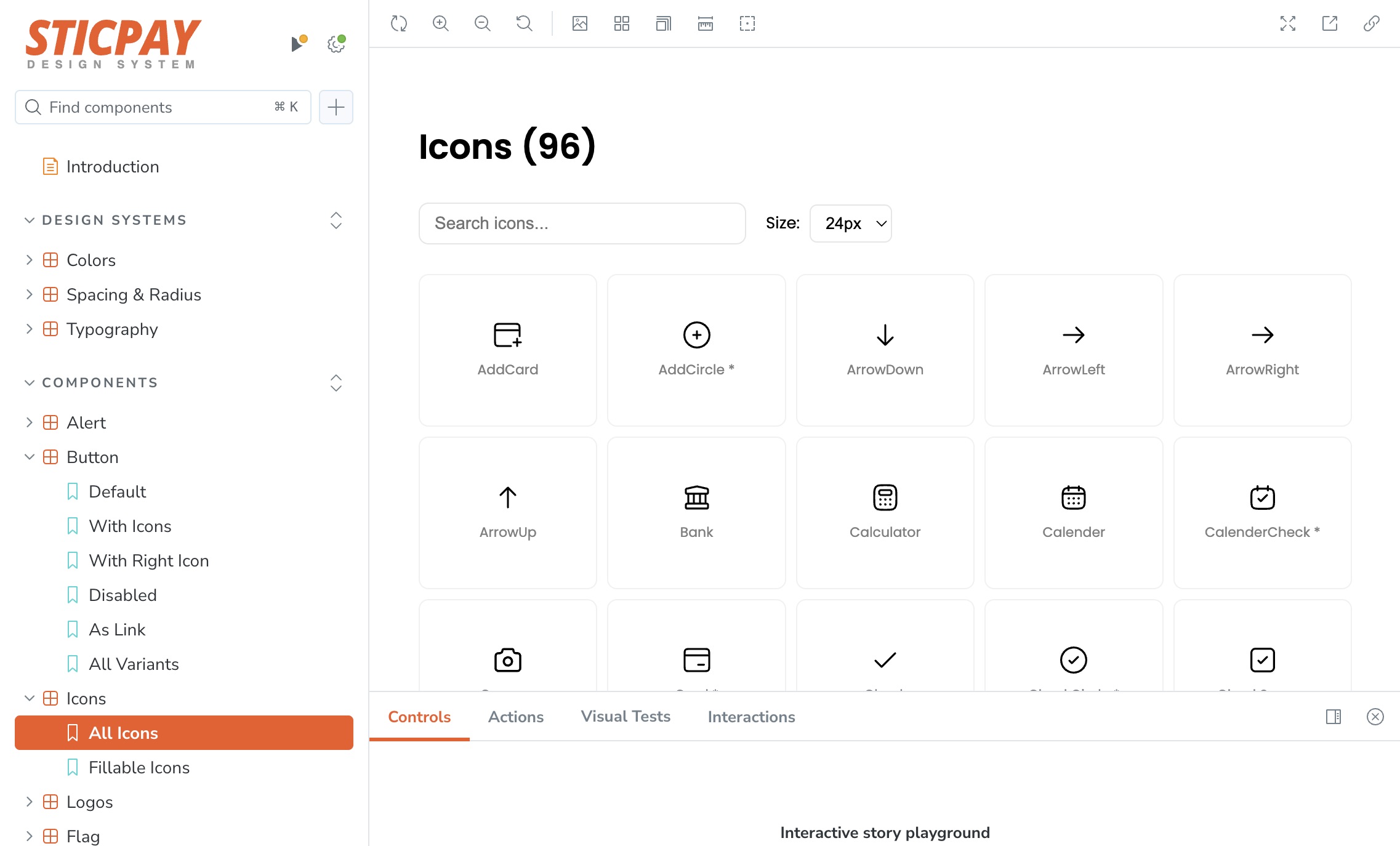Image resolution: width=1400 pixels, height=846 pixels.
Task: Copy canvas link icon
Action: (x=1371, y=24)
